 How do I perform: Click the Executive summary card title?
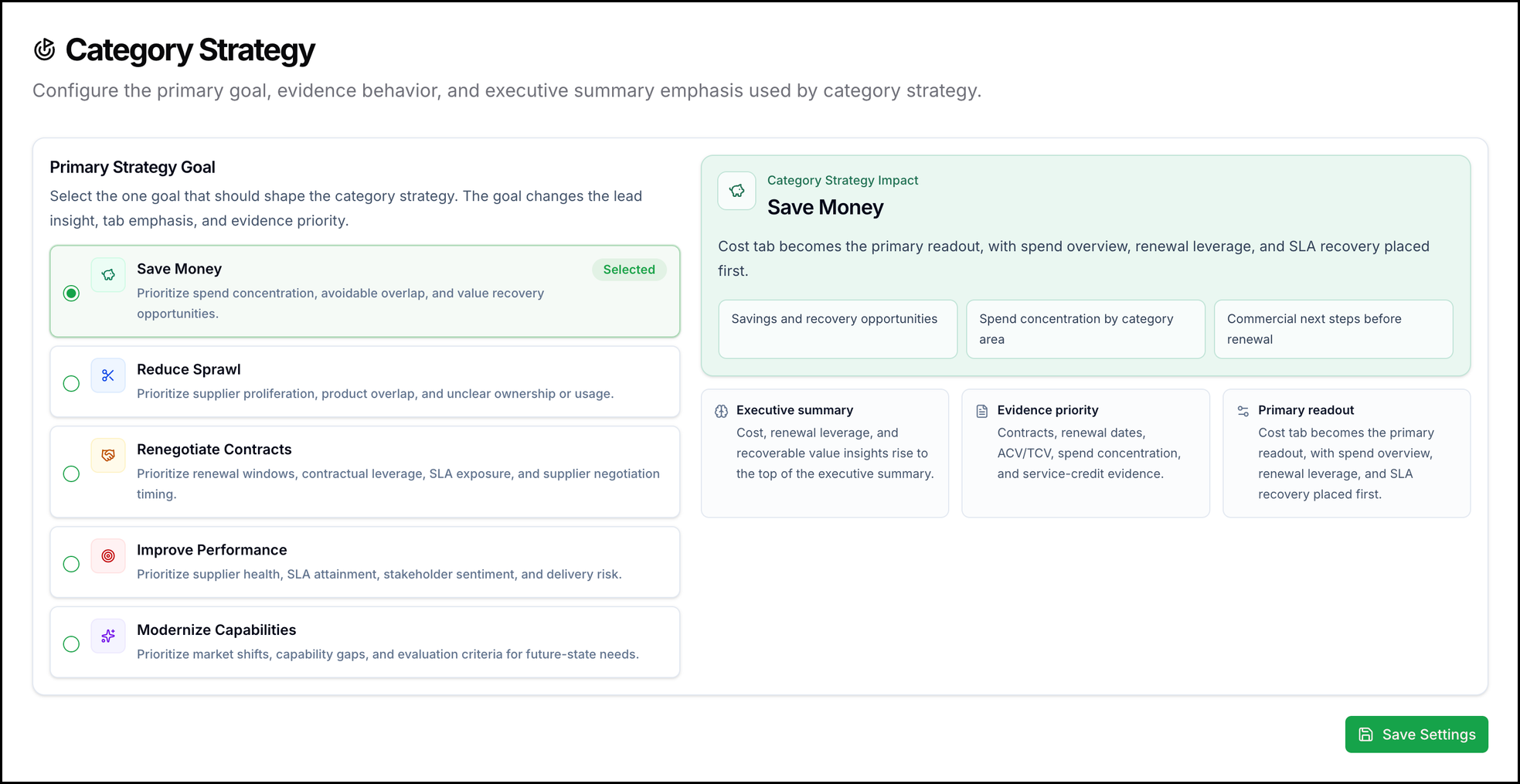click(794, 410)
